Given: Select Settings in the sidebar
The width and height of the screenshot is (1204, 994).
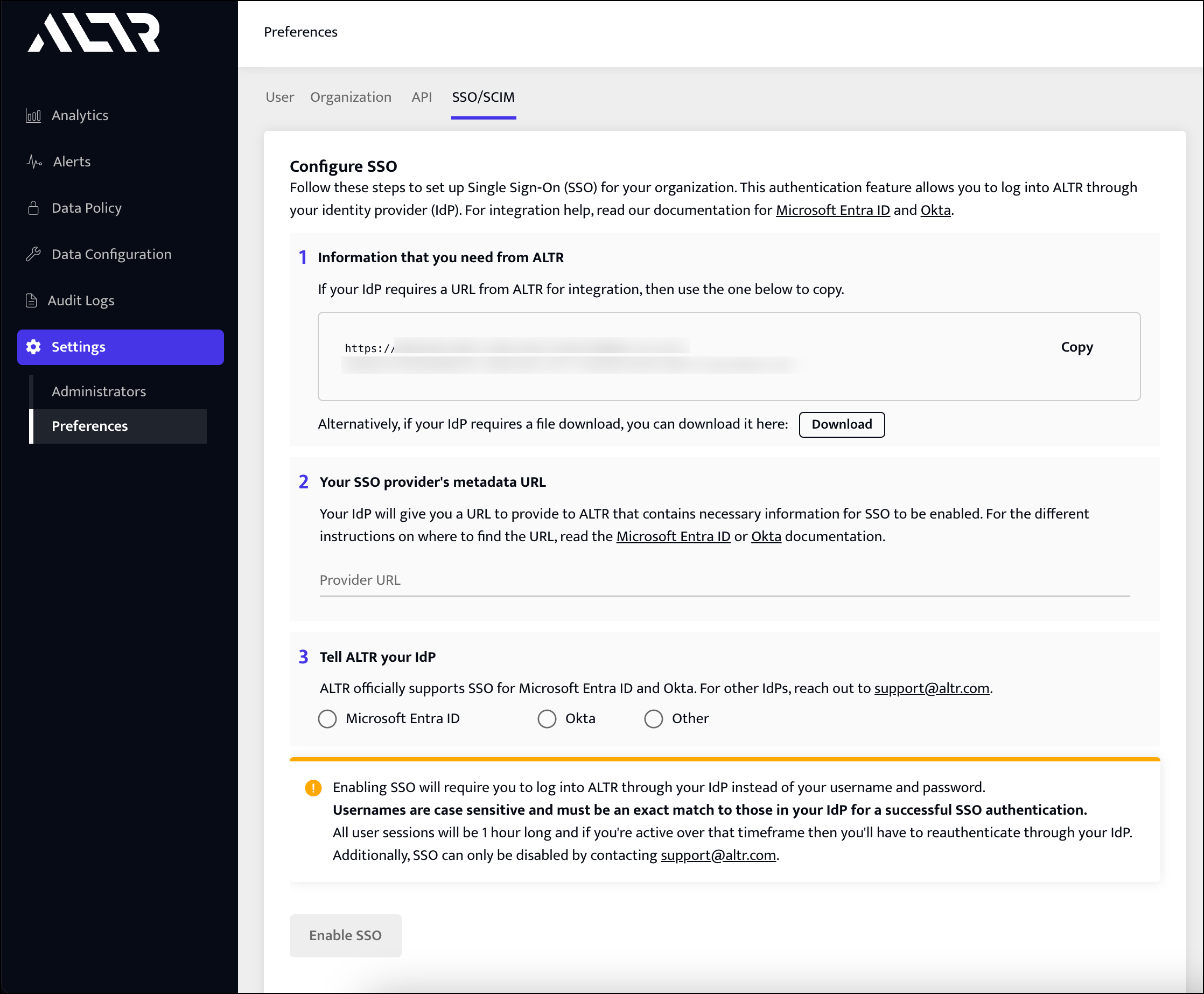Looking at the screenshot, I should [x=120, y=347].
